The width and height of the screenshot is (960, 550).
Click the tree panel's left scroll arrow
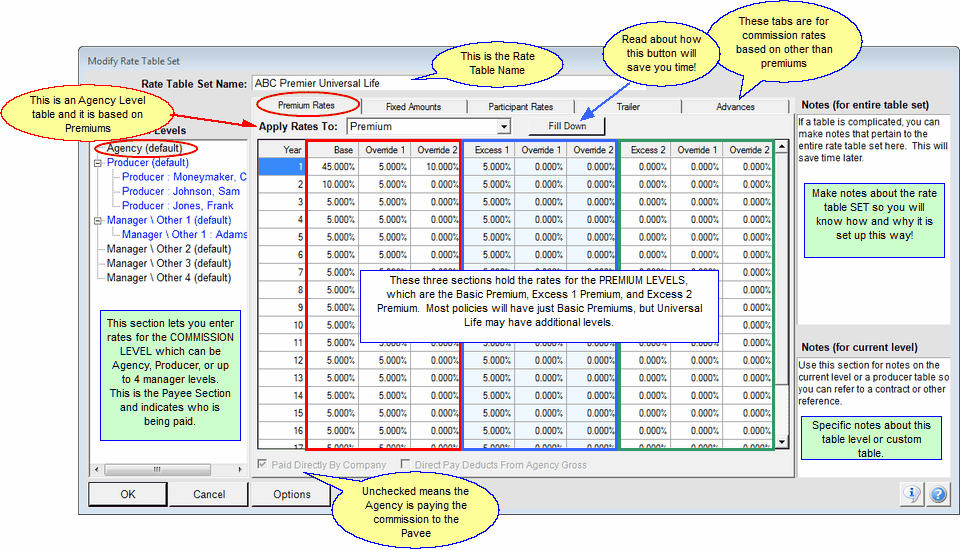96,469
